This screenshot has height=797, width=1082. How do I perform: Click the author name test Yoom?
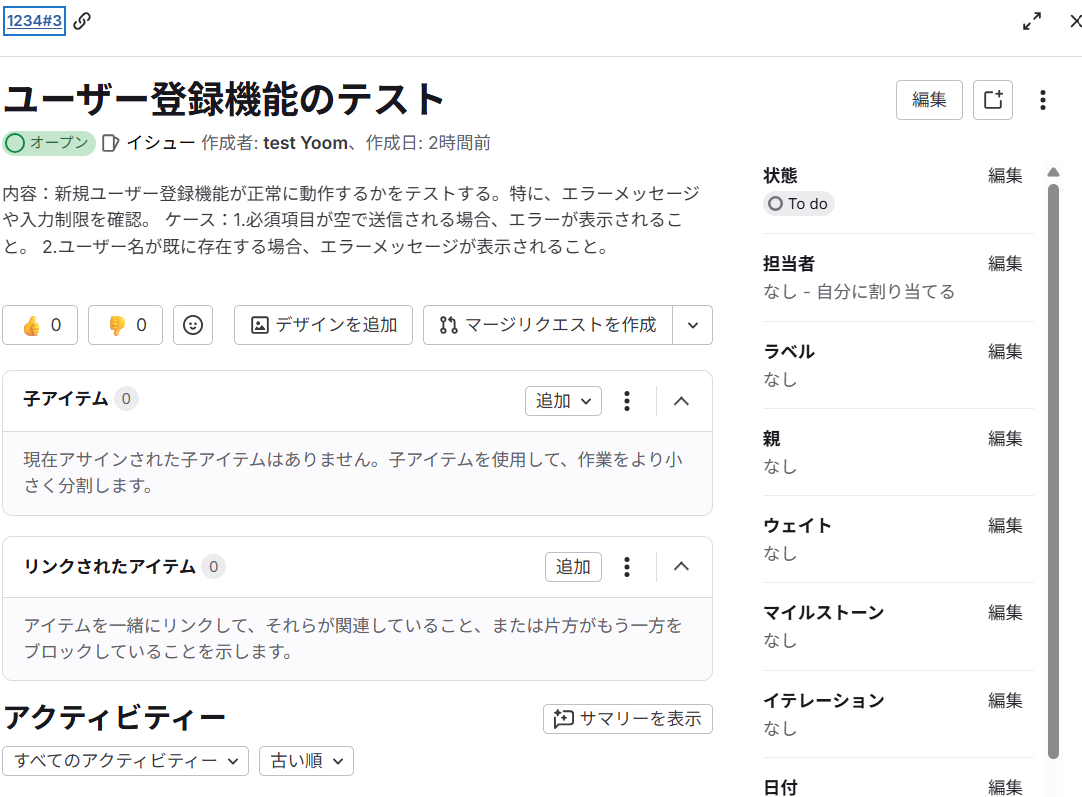pos(305,143)
